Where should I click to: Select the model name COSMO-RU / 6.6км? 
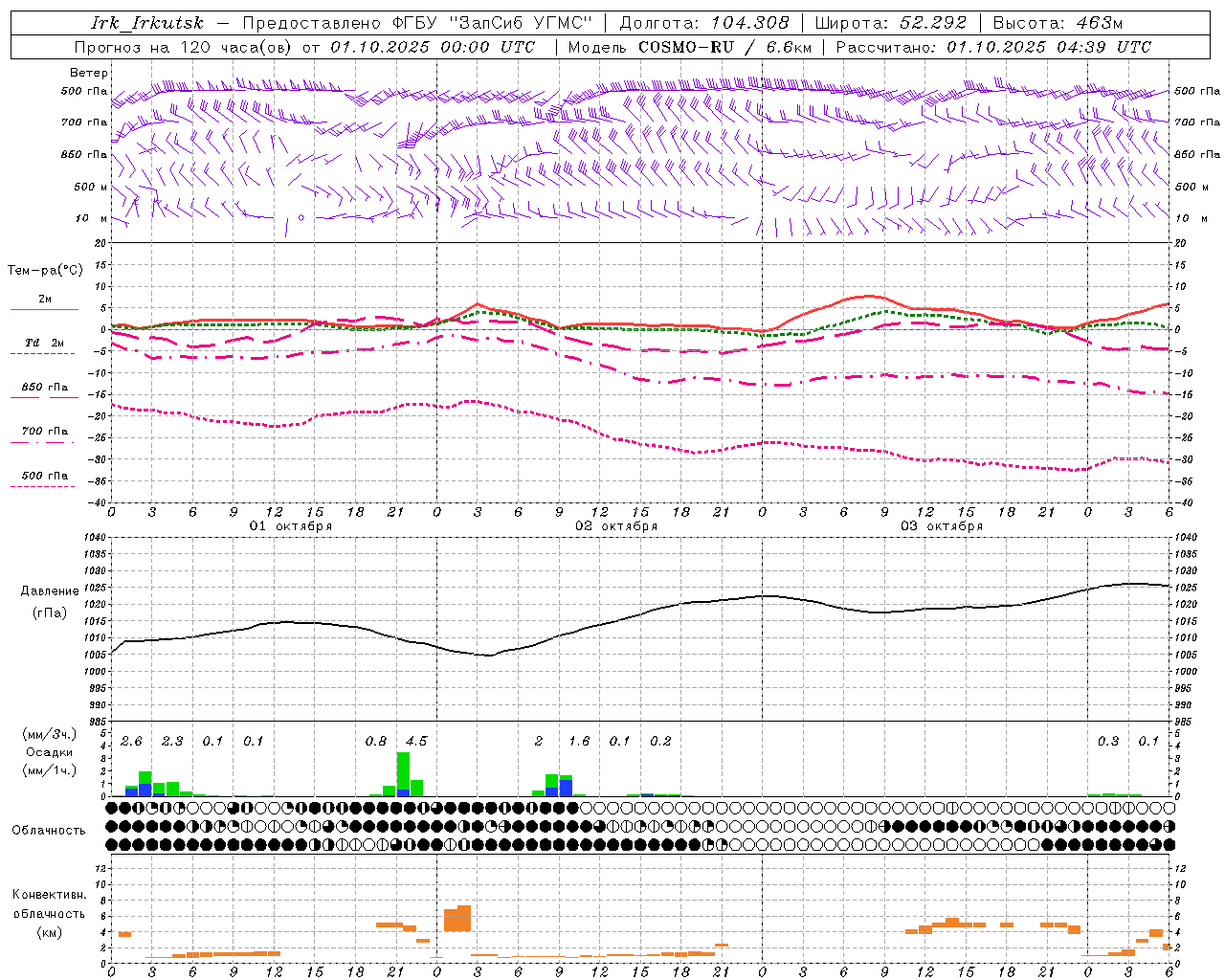coord(725,47)
